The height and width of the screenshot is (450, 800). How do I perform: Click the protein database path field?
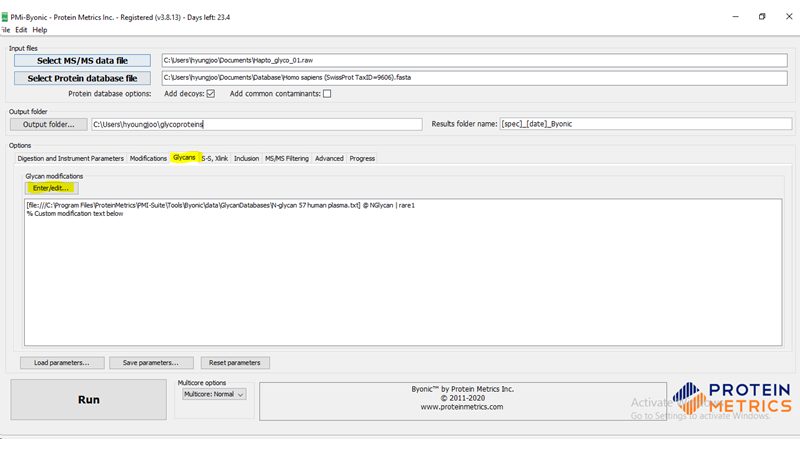(x=474, y=78)
